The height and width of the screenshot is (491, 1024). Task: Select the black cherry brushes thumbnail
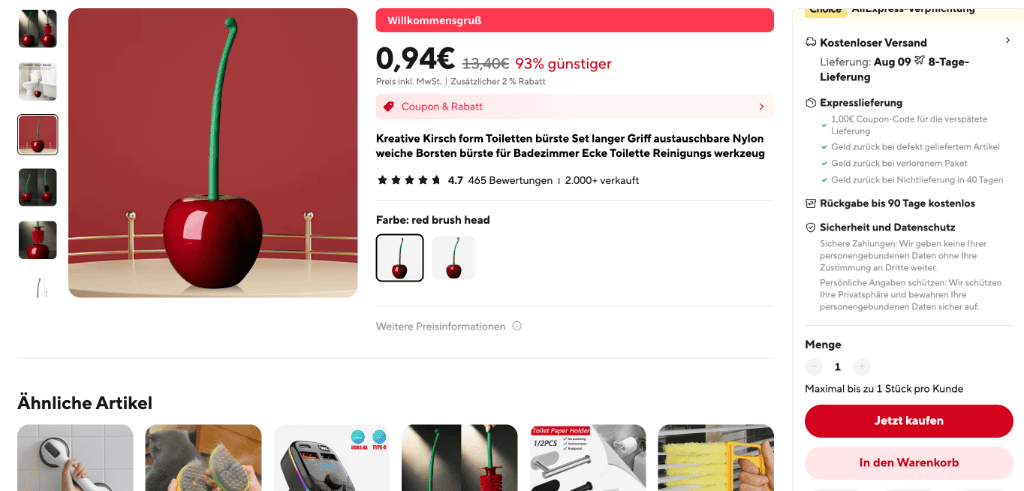point(38,187)
